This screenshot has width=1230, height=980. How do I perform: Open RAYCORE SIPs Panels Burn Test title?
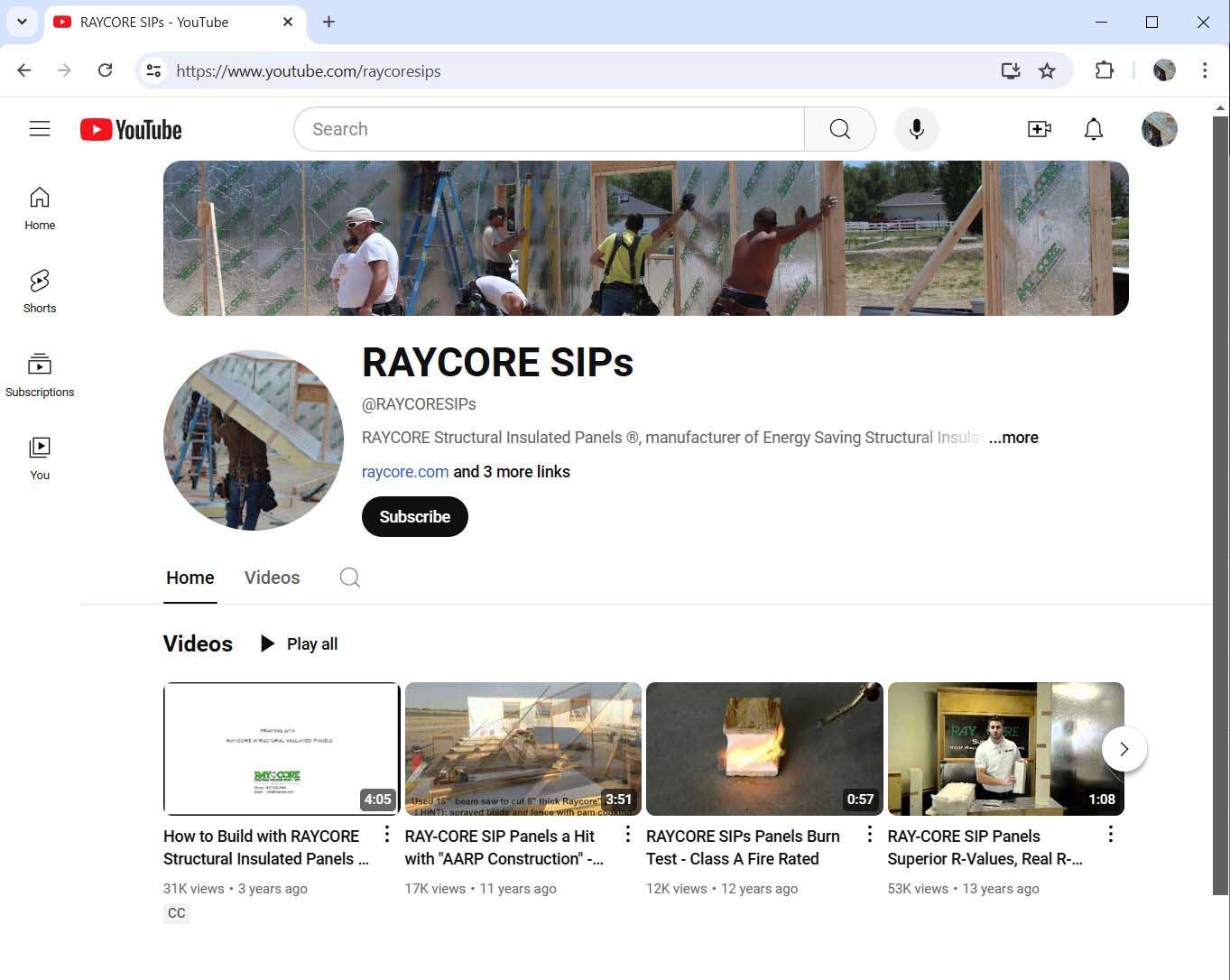(x=743, y=847)
